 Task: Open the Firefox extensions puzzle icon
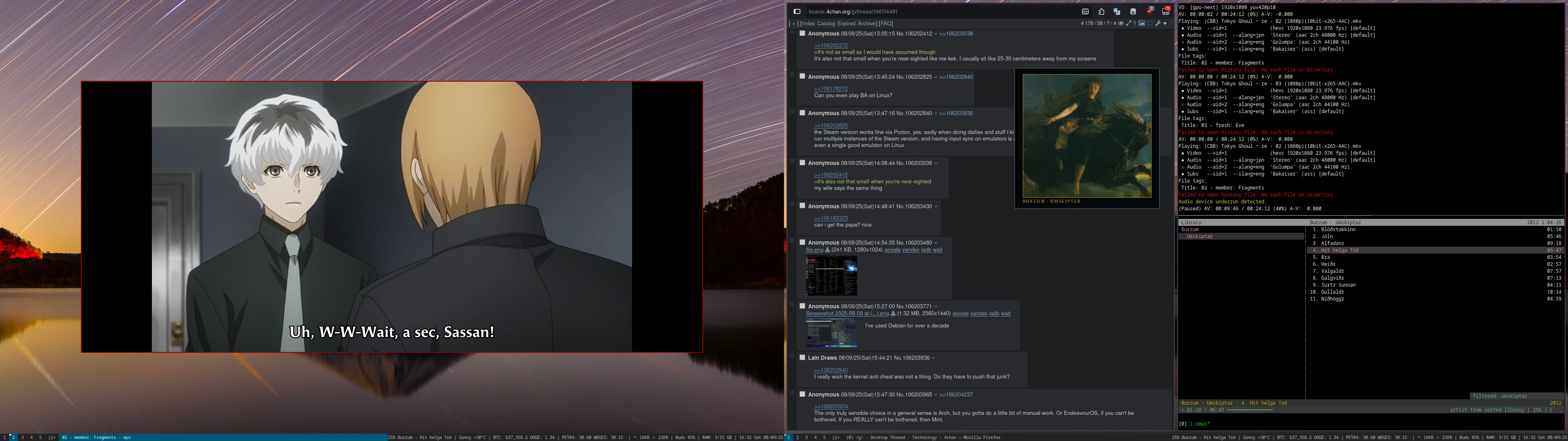[x=1101, y=11]
